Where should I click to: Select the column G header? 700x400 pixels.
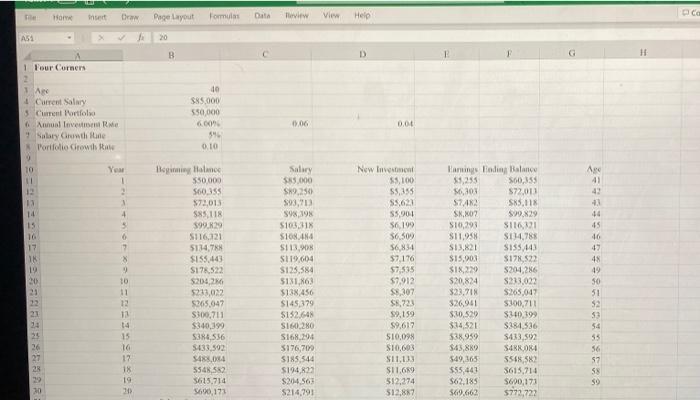click(572, 53)
